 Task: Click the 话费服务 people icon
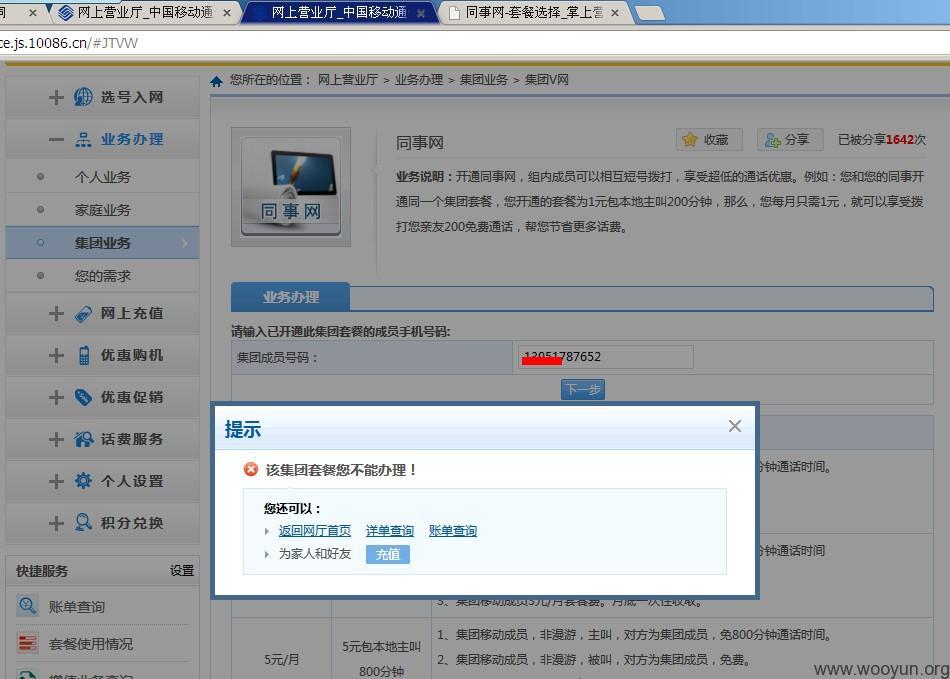(84, 439)
